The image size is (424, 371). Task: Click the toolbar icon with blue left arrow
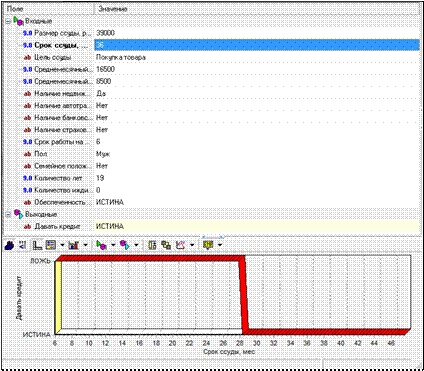pyautogui.click(x=22, y=245)
